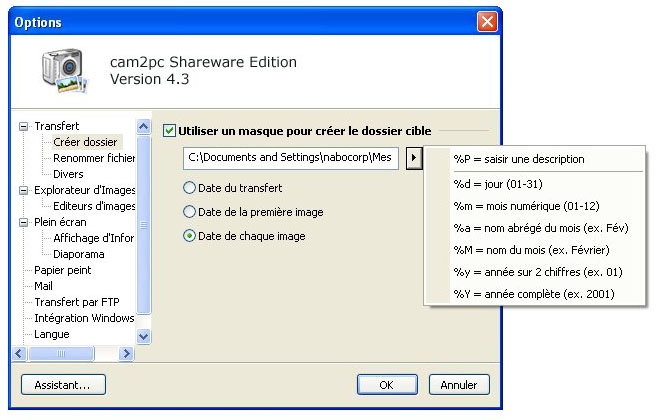This screenshot has width=661, height=420.
Task: Collapse the Plein écran tree node
Action: point(24,222)
